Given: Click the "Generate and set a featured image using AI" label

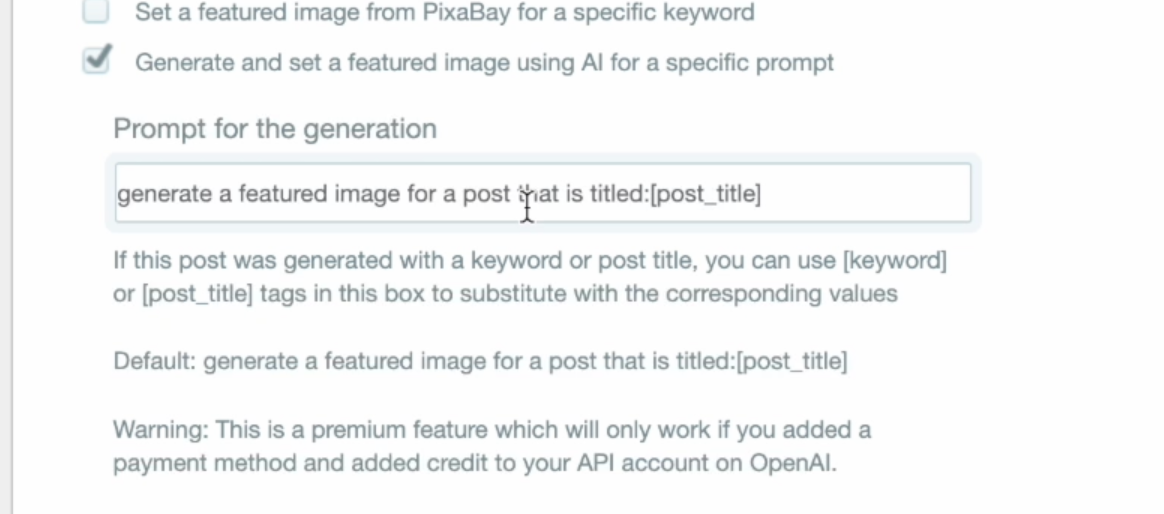Looking at the screenshot, I should 484,63.
